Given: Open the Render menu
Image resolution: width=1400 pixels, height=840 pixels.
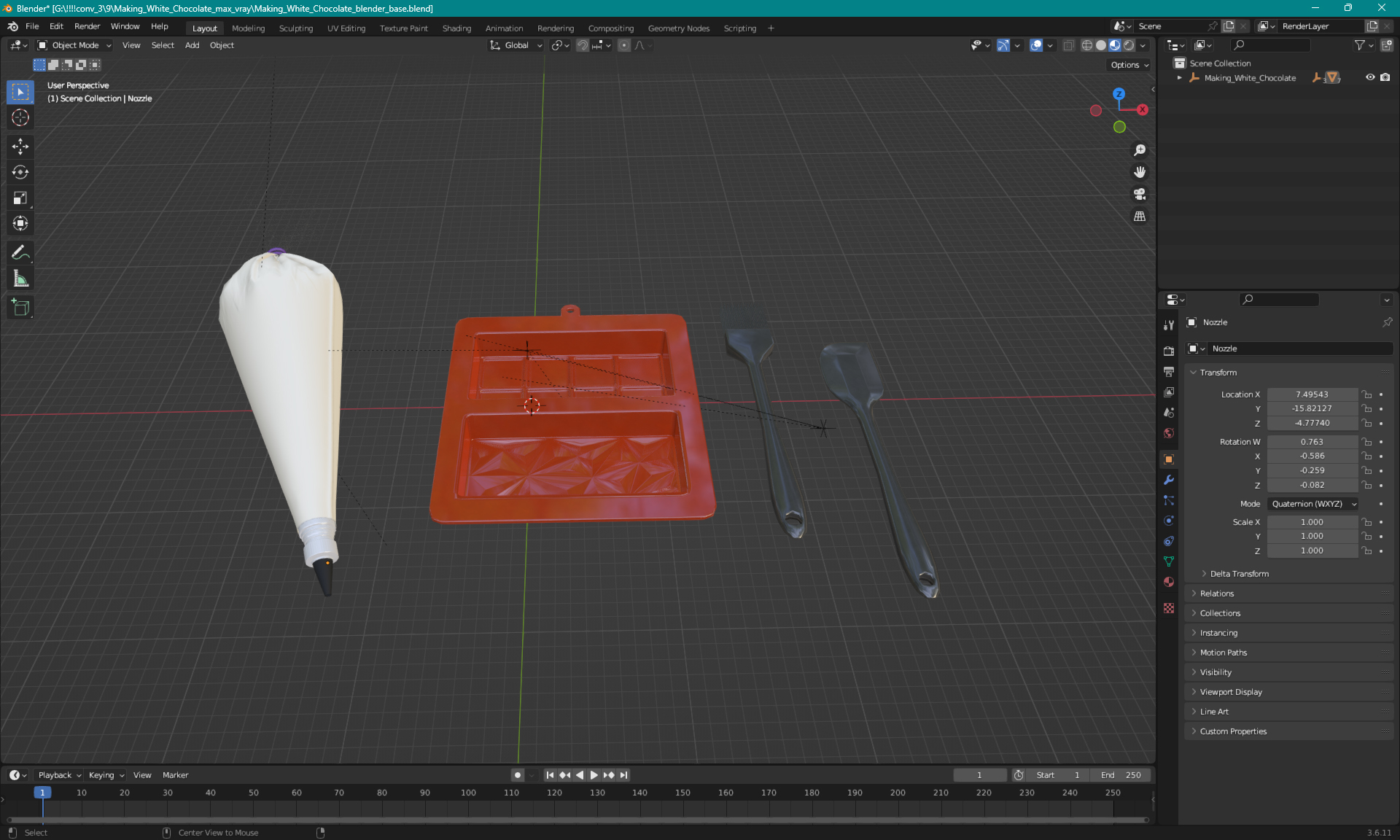Looking at the screenshot, I should [87, 26].
